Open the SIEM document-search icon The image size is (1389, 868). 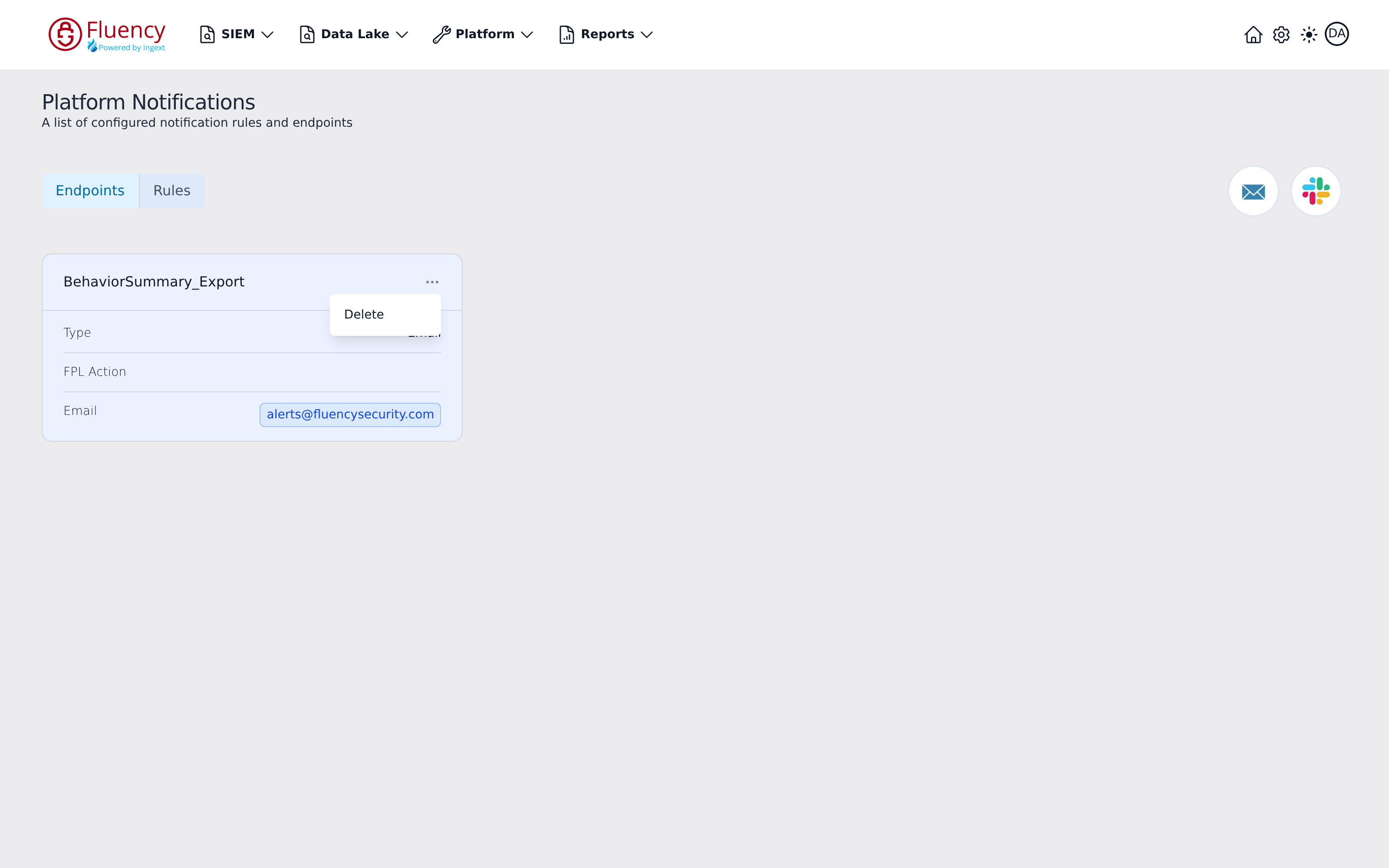pos(207,34)
